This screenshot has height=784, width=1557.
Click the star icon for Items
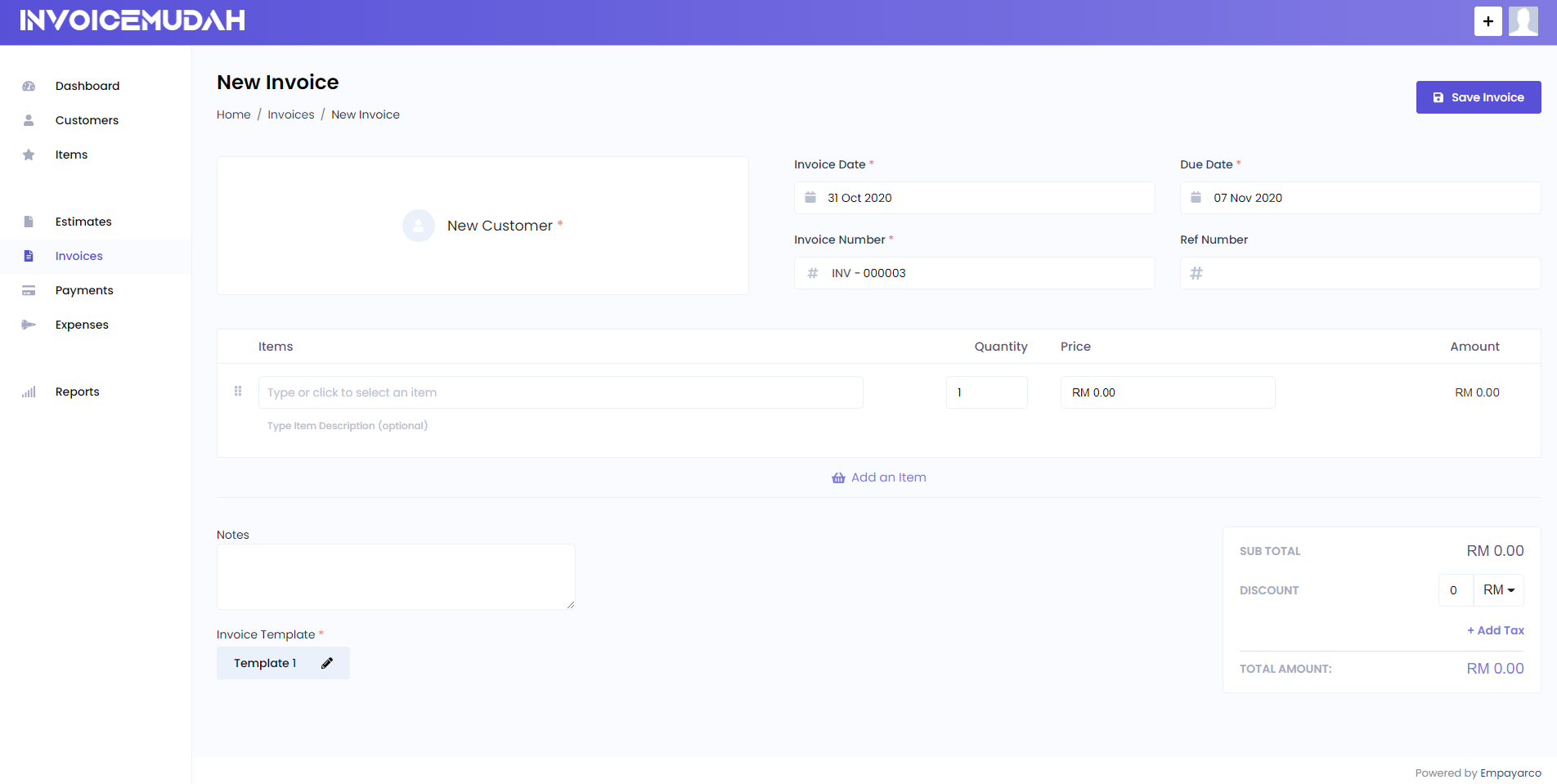point(29,155)
